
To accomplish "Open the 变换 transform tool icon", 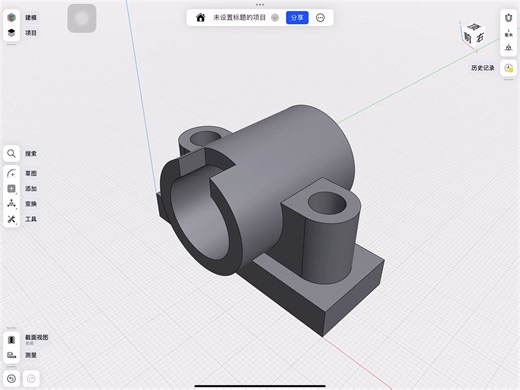I will click(11, 204).
